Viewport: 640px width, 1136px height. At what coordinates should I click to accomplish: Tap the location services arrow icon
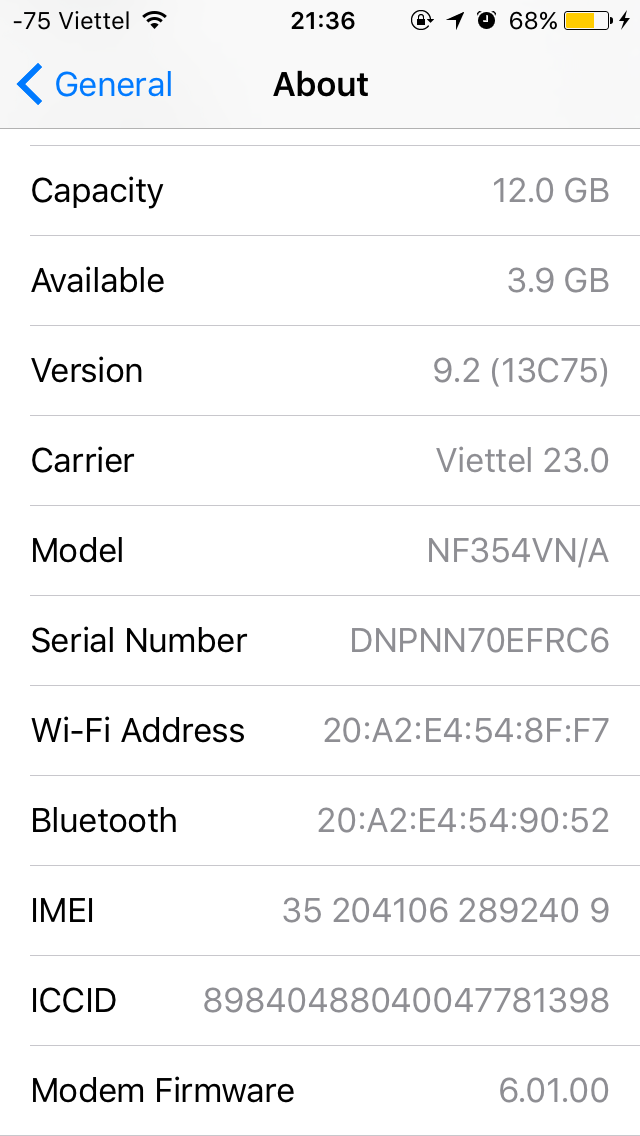(455, 20)
